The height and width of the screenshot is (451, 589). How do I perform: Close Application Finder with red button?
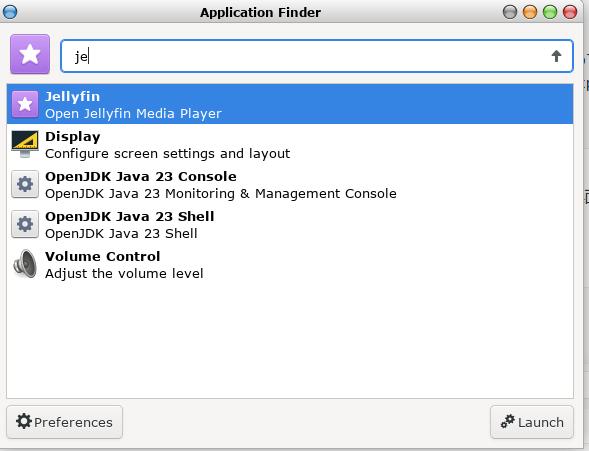click(x=570, y=12)
